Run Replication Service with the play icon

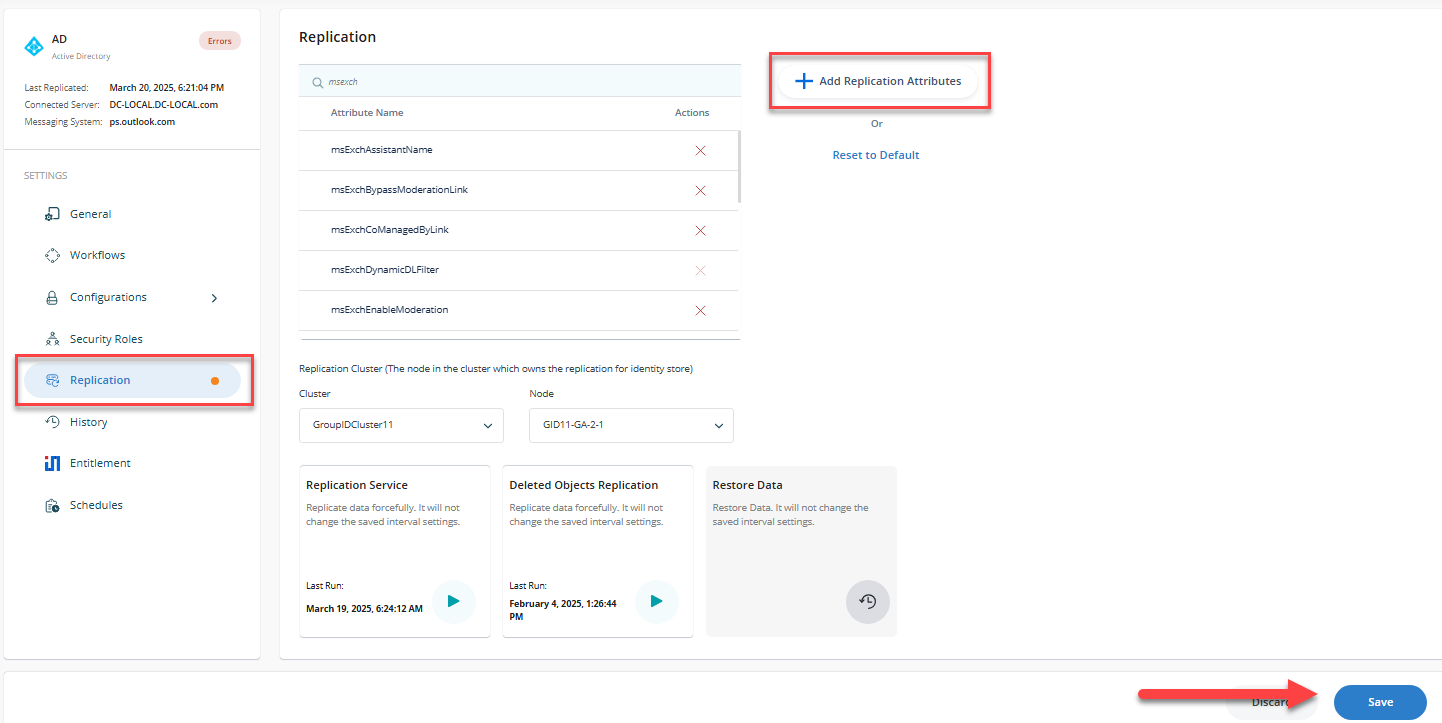[453, 601]
